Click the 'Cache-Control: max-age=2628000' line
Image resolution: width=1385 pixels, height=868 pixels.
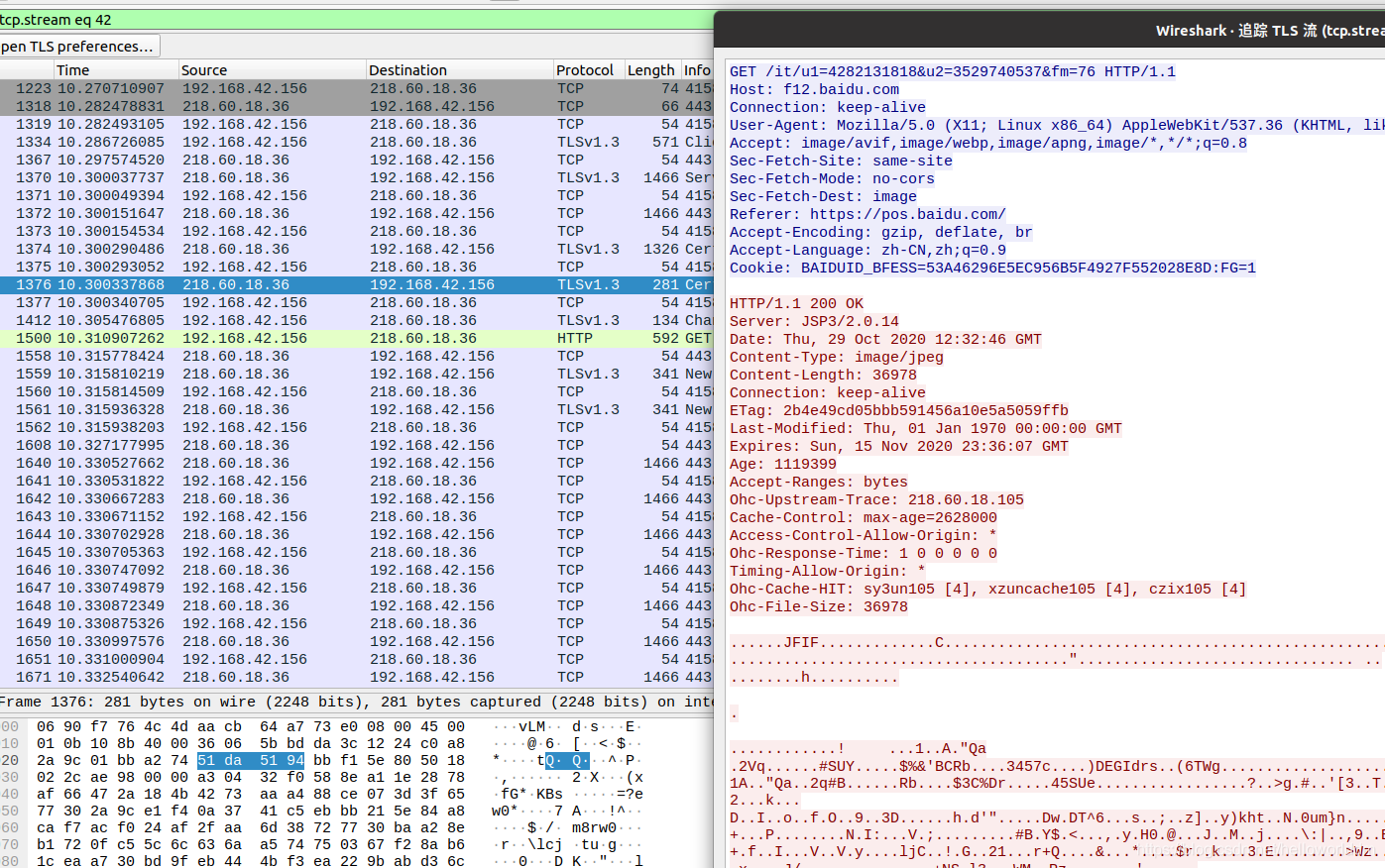click(x=864, y=517)
